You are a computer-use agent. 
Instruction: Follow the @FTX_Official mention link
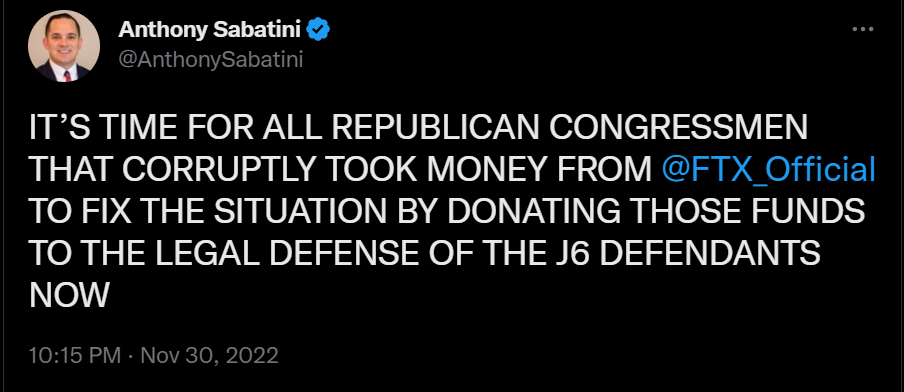point(769,169)
